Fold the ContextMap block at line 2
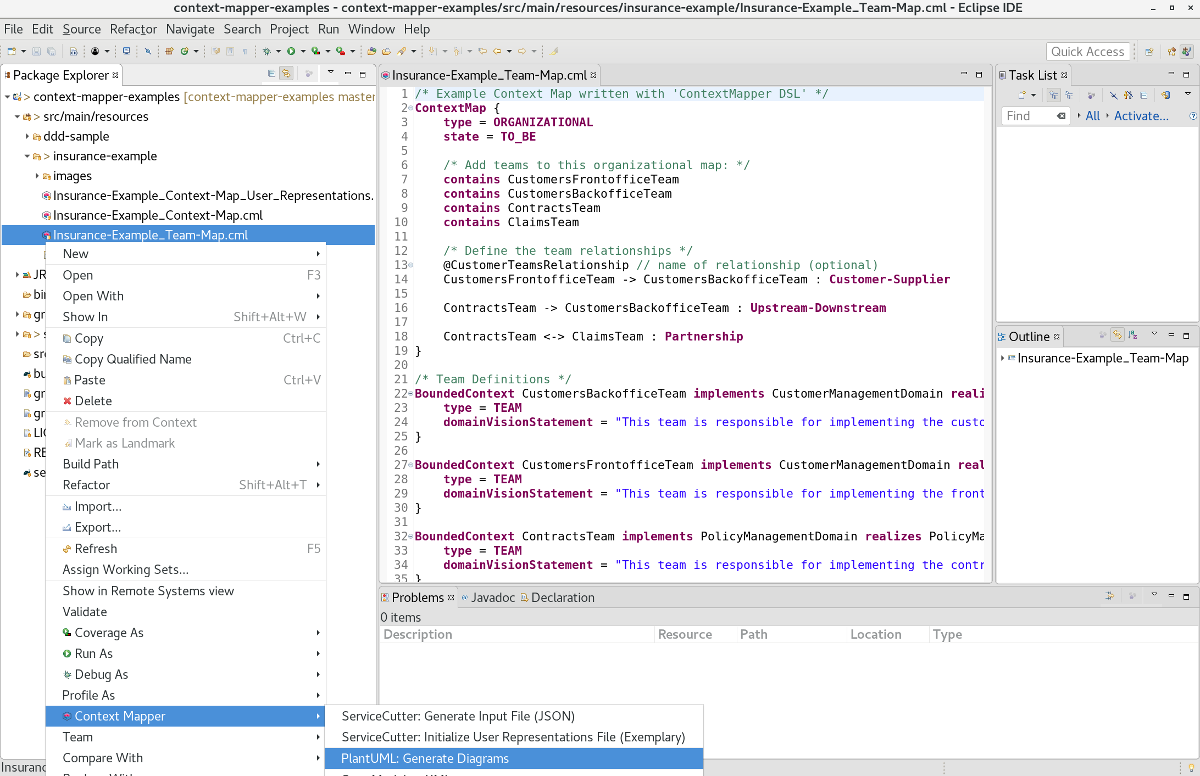Image resolution: width=1200 pixels, height=776 pixels. pyautogui.click(x=410, y=108)
